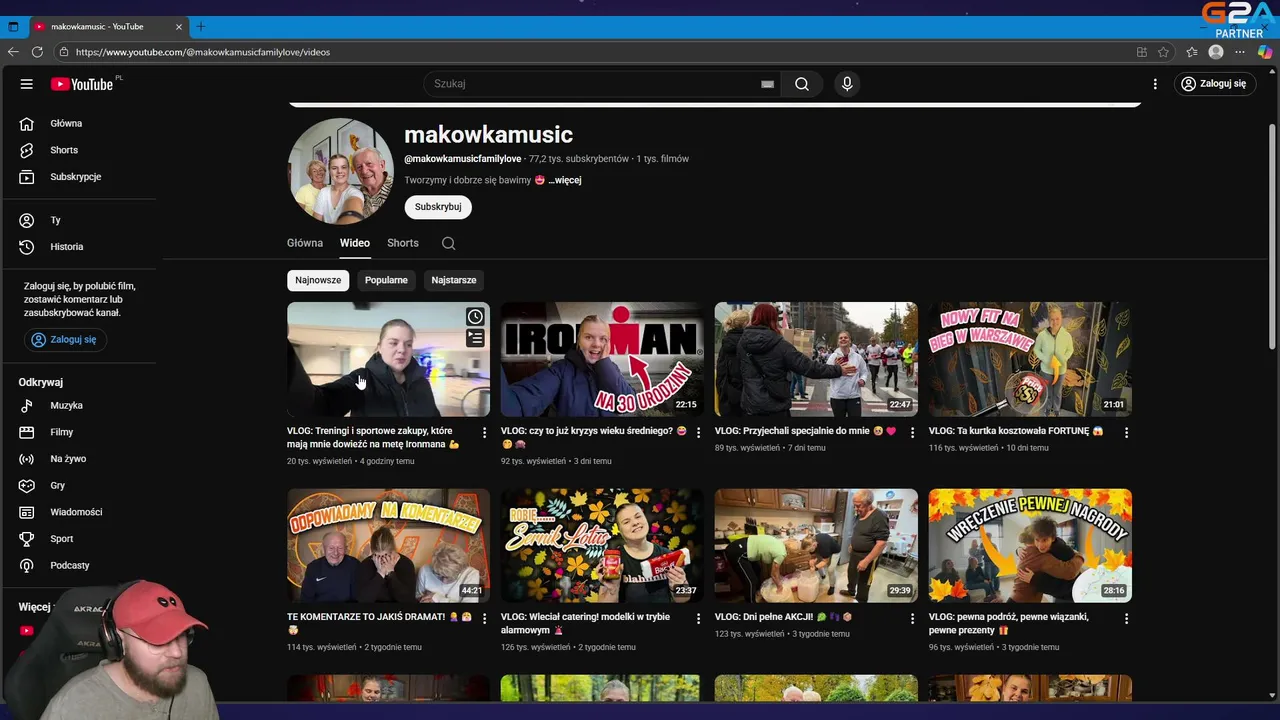Click Zaloguj się in left sidebar
The image size is (1280, 720).
pyautogui.click(x=64, y=340)
